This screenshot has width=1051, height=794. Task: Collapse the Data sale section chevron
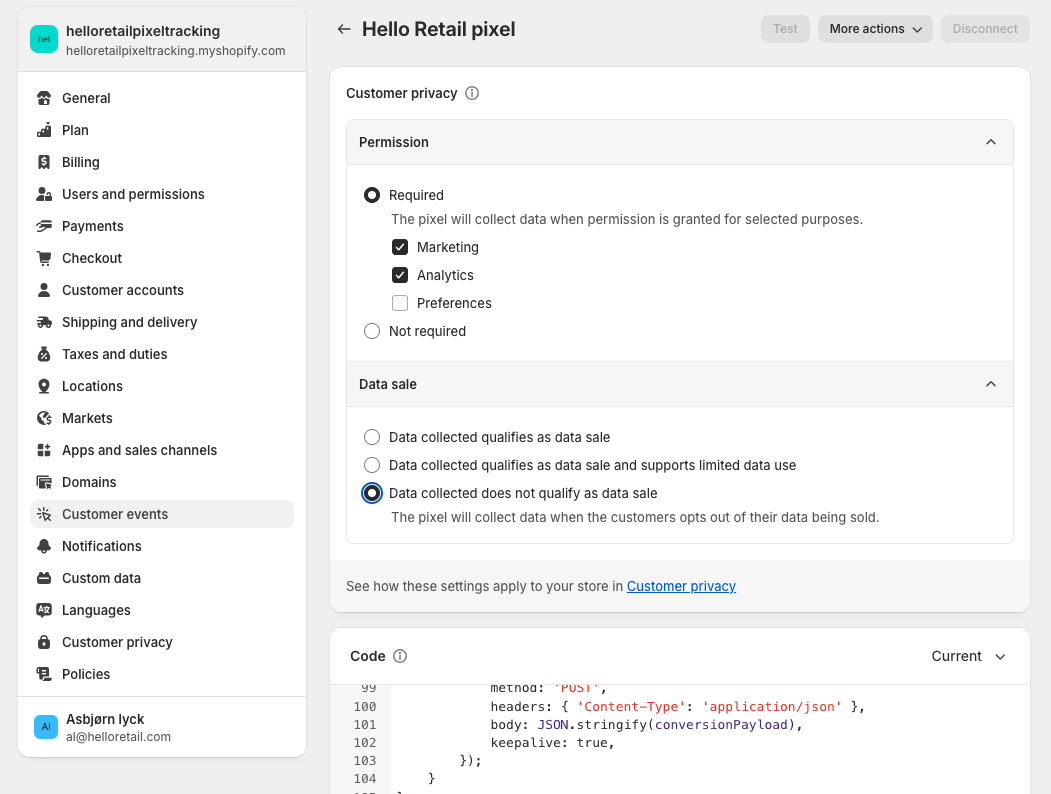coord(990,384)
